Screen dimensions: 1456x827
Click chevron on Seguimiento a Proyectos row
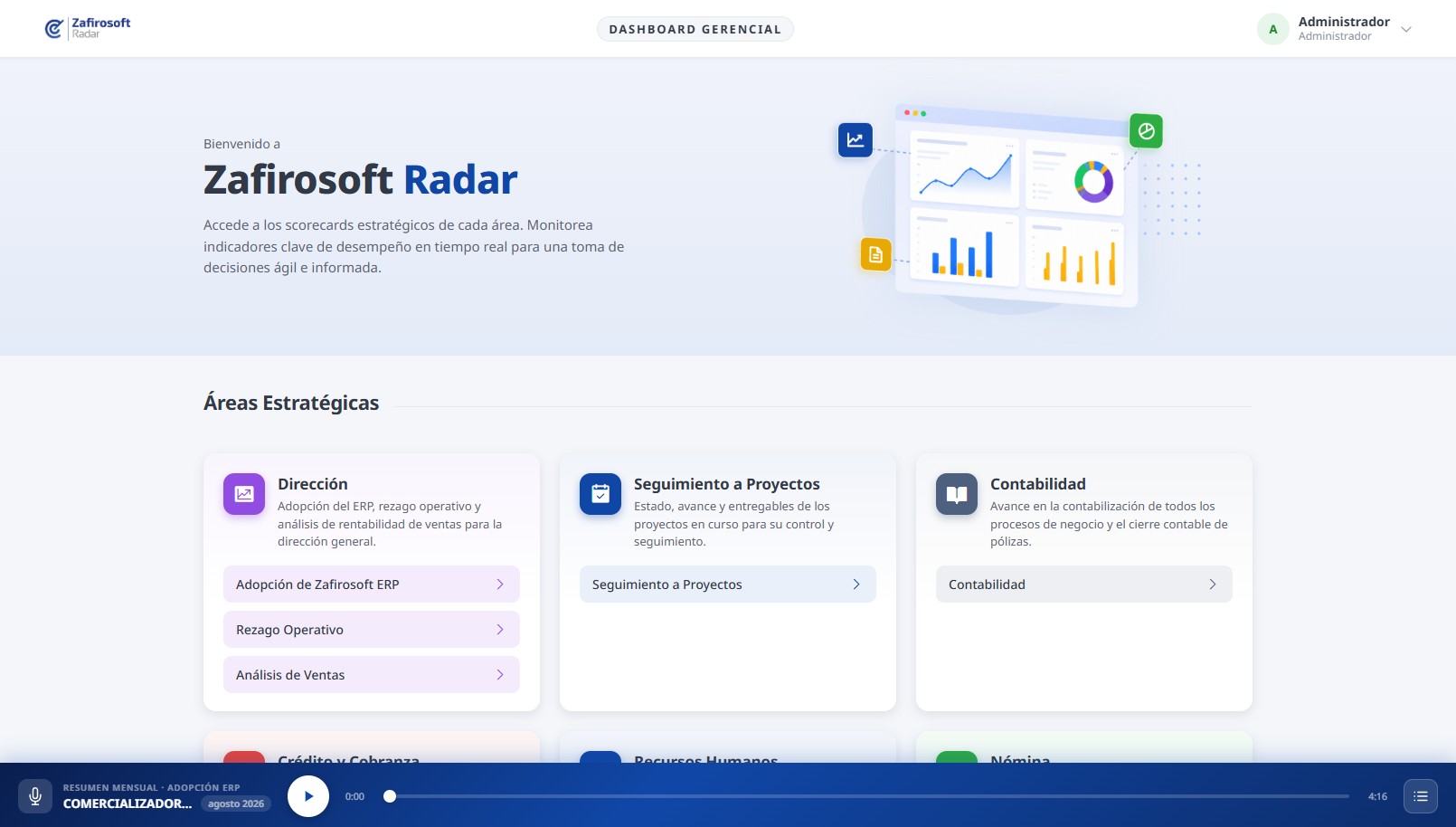pyautogui.click(x=856, y=585)
